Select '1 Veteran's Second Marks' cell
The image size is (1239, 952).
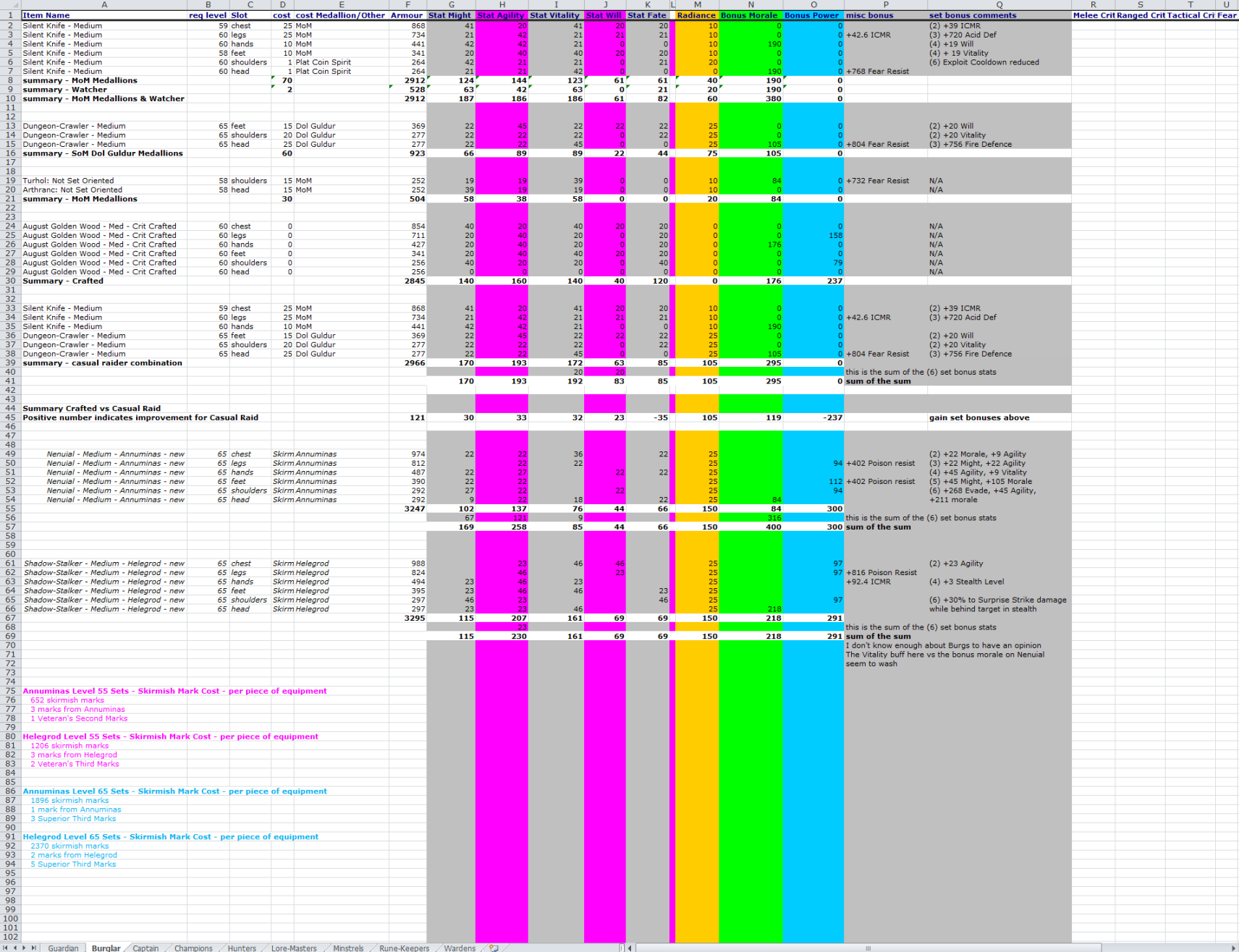pos(104,718)
